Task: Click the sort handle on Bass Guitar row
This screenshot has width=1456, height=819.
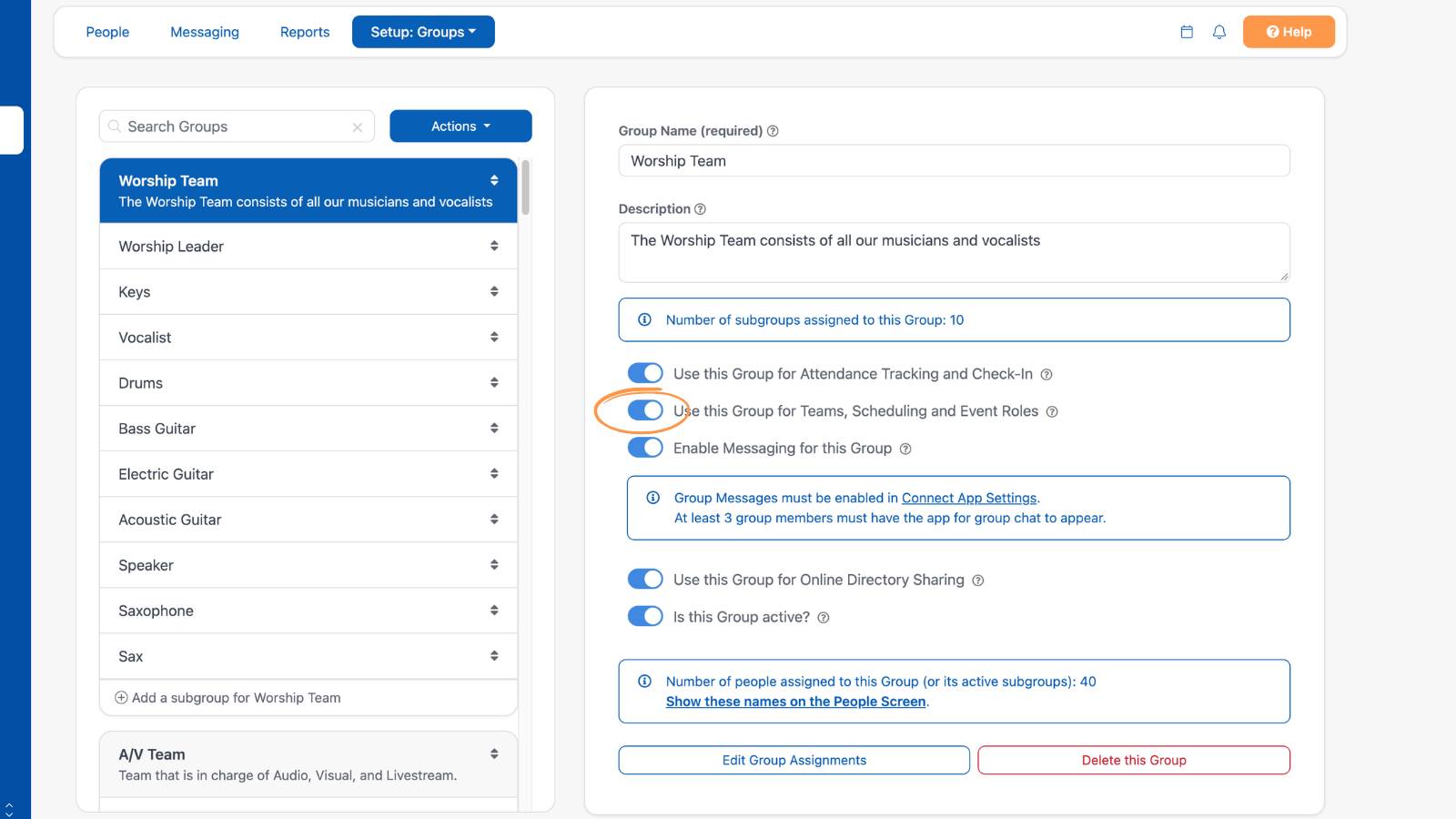Action: [x=494, y=429]
